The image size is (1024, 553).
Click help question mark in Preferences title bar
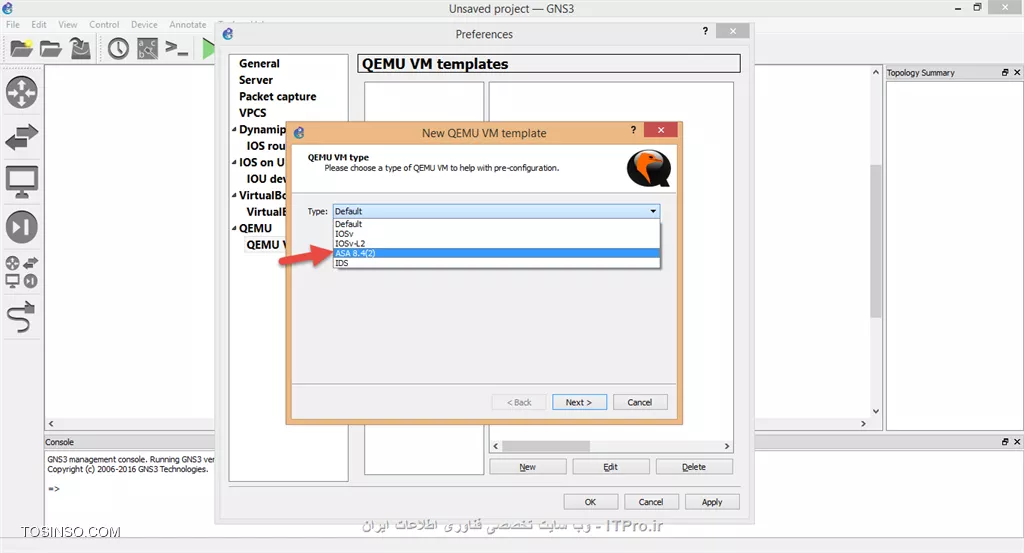click(x=705, y=31)
